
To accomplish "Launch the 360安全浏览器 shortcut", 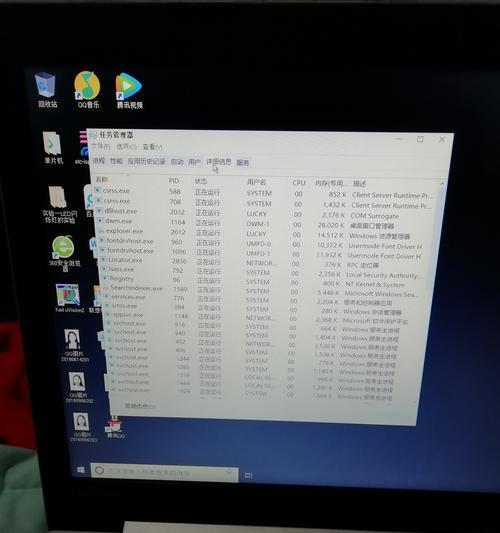I will pos(64,253).
